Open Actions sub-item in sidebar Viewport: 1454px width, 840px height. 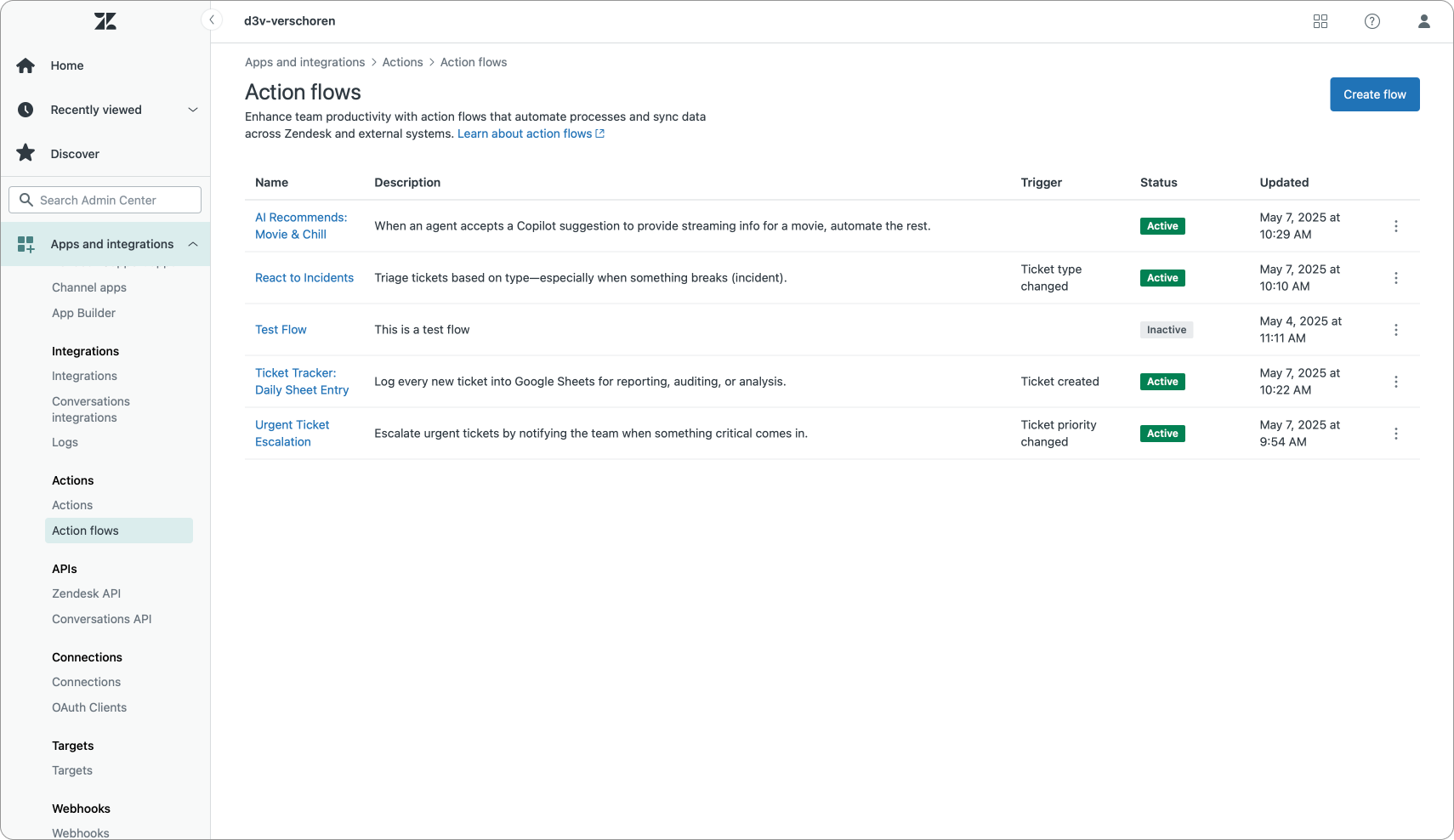coord(72,505)
